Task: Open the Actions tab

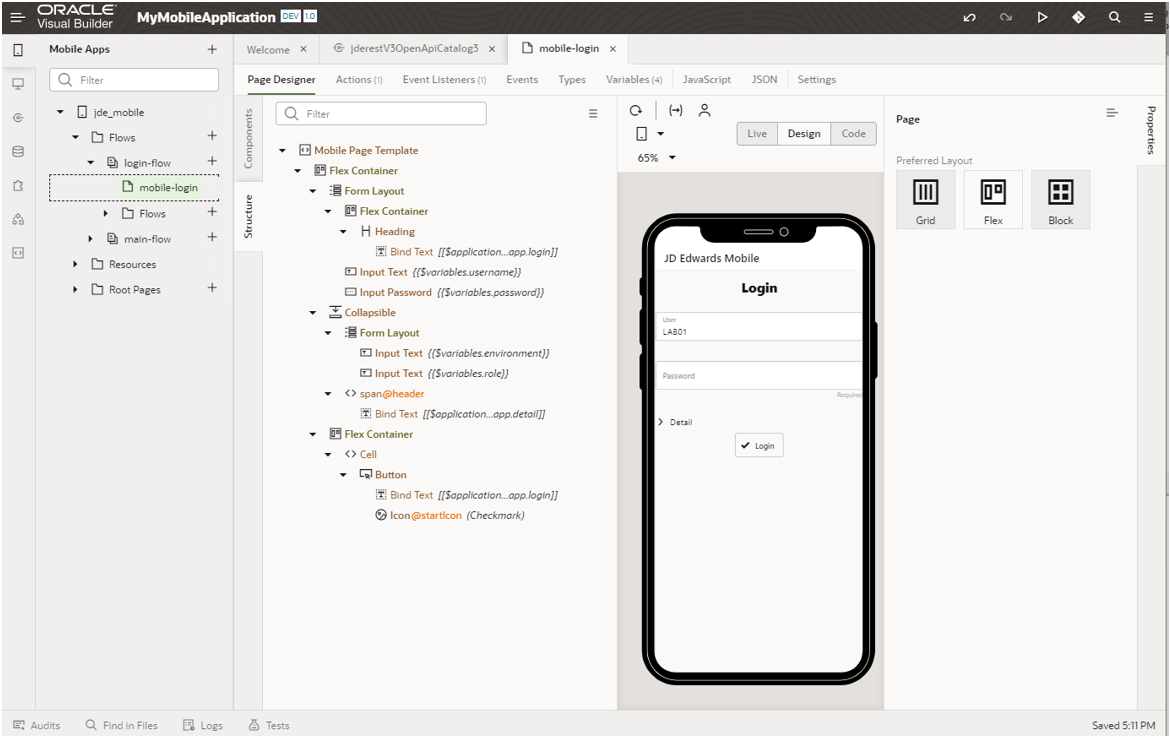Action: [359, 79]
